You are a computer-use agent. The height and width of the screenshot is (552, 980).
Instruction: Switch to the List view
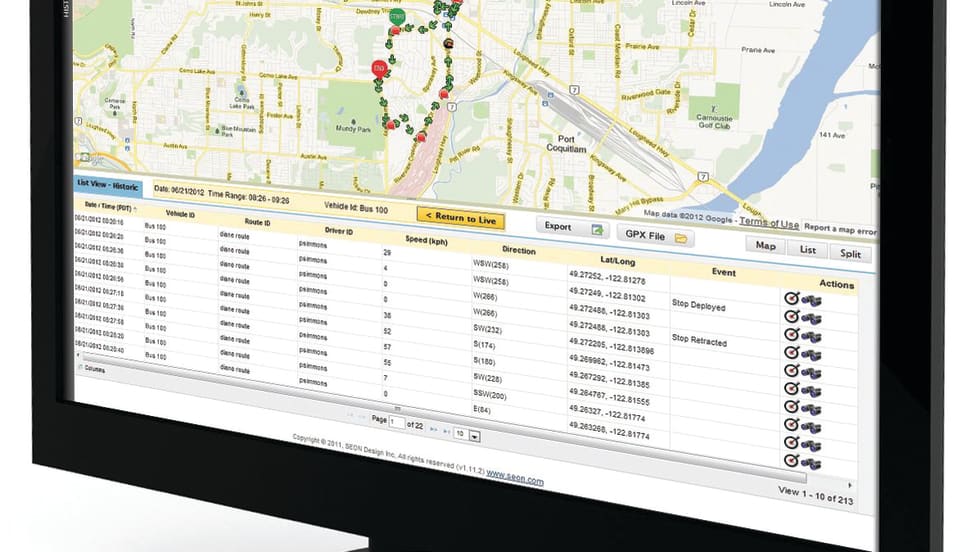pos(808,250)
